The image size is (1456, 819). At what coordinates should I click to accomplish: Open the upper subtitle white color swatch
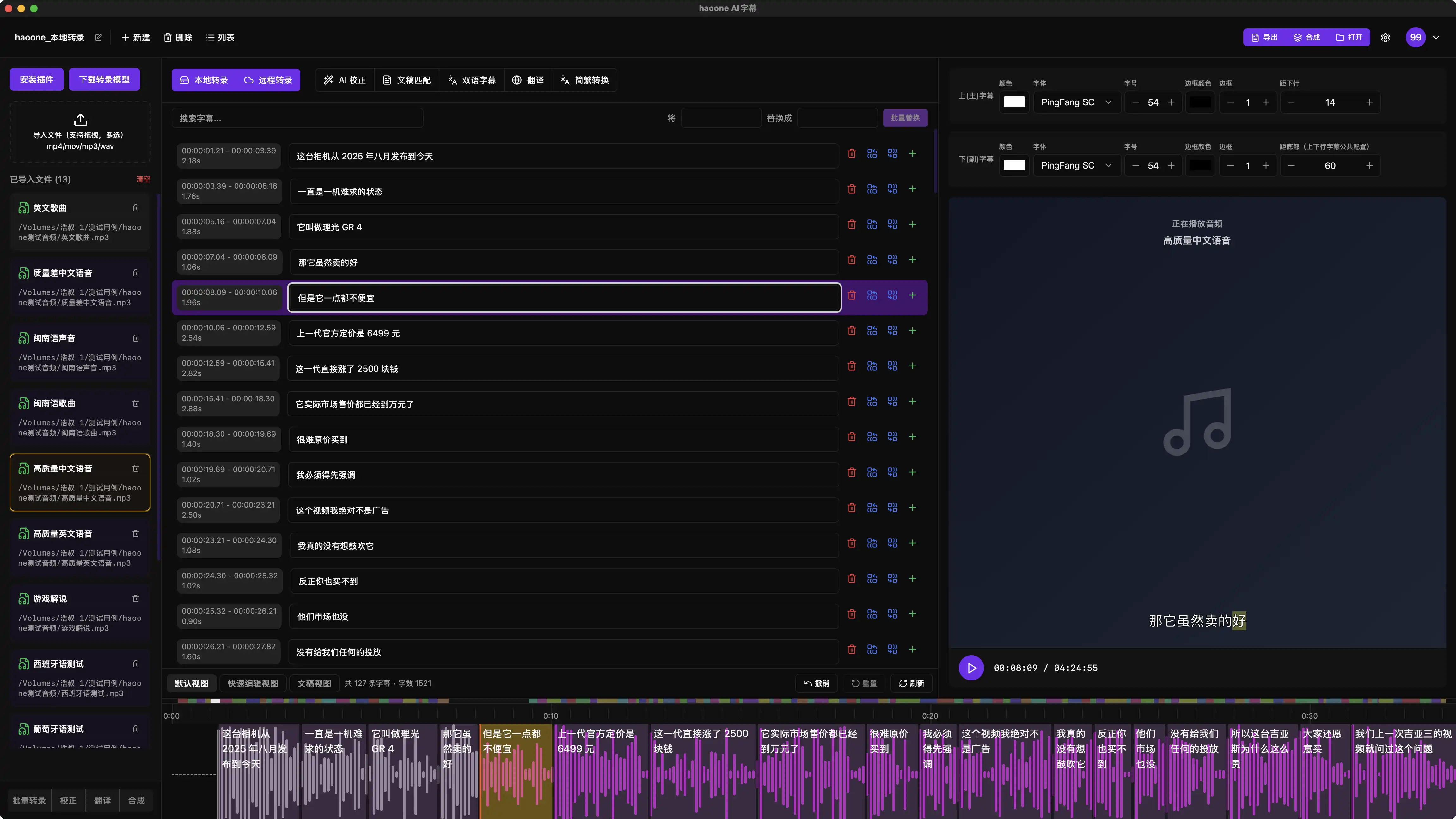click(x=1014, y=102)
